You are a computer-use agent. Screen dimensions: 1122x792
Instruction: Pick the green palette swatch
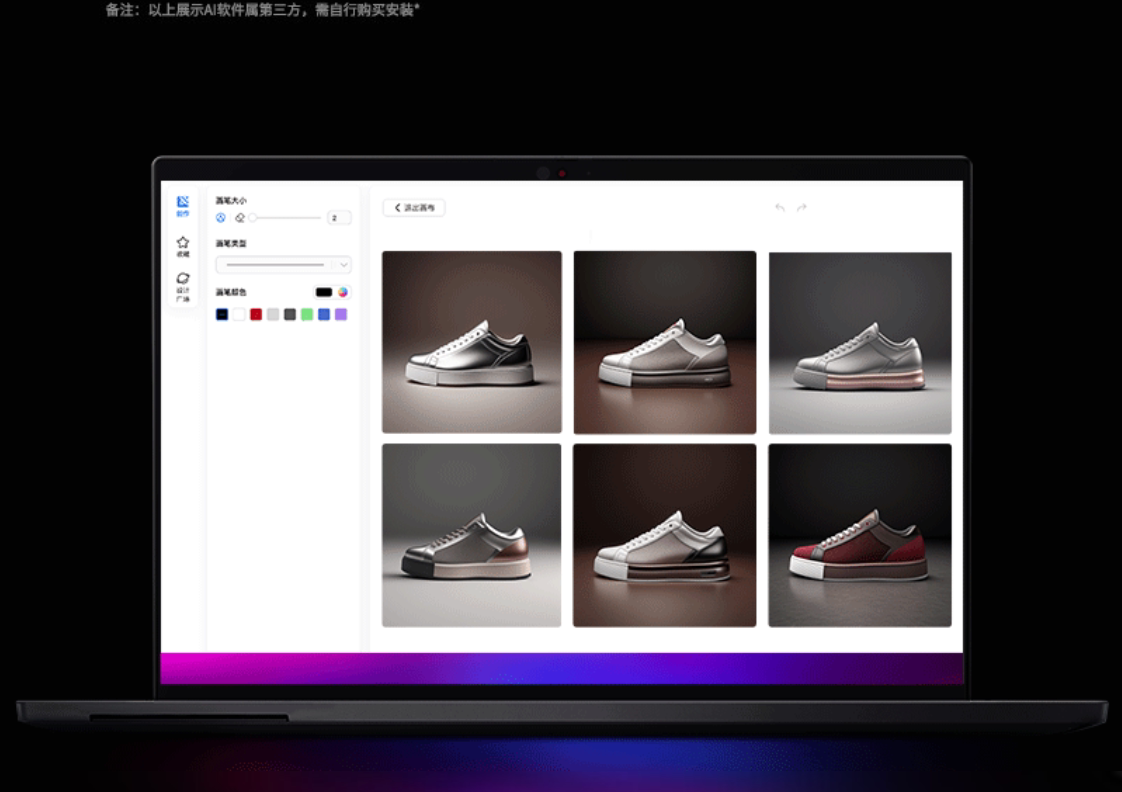[307, 314]
